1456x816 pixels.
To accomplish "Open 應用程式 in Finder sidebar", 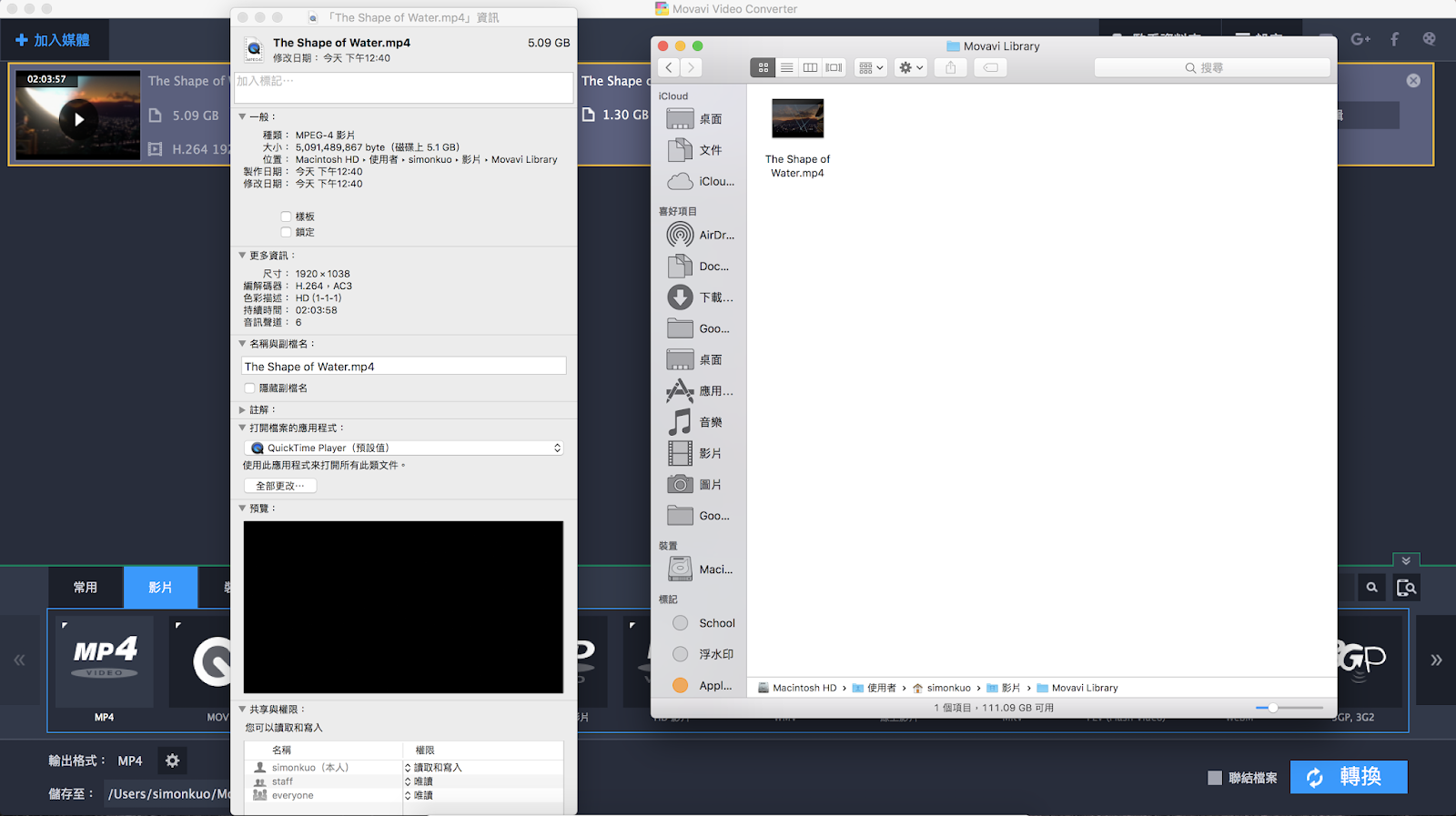I will [x=699, y=391].
